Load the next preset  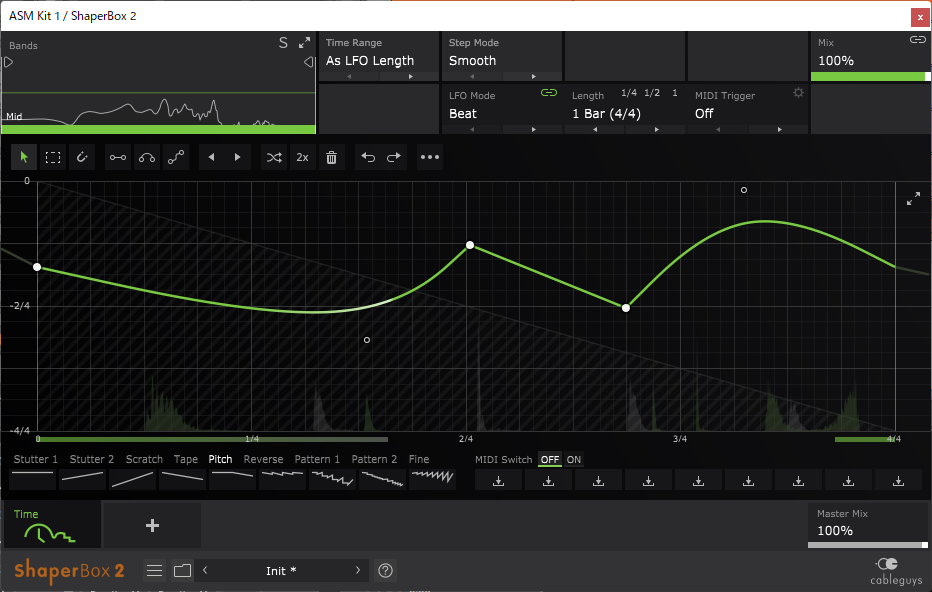click(x=358, y=570)
